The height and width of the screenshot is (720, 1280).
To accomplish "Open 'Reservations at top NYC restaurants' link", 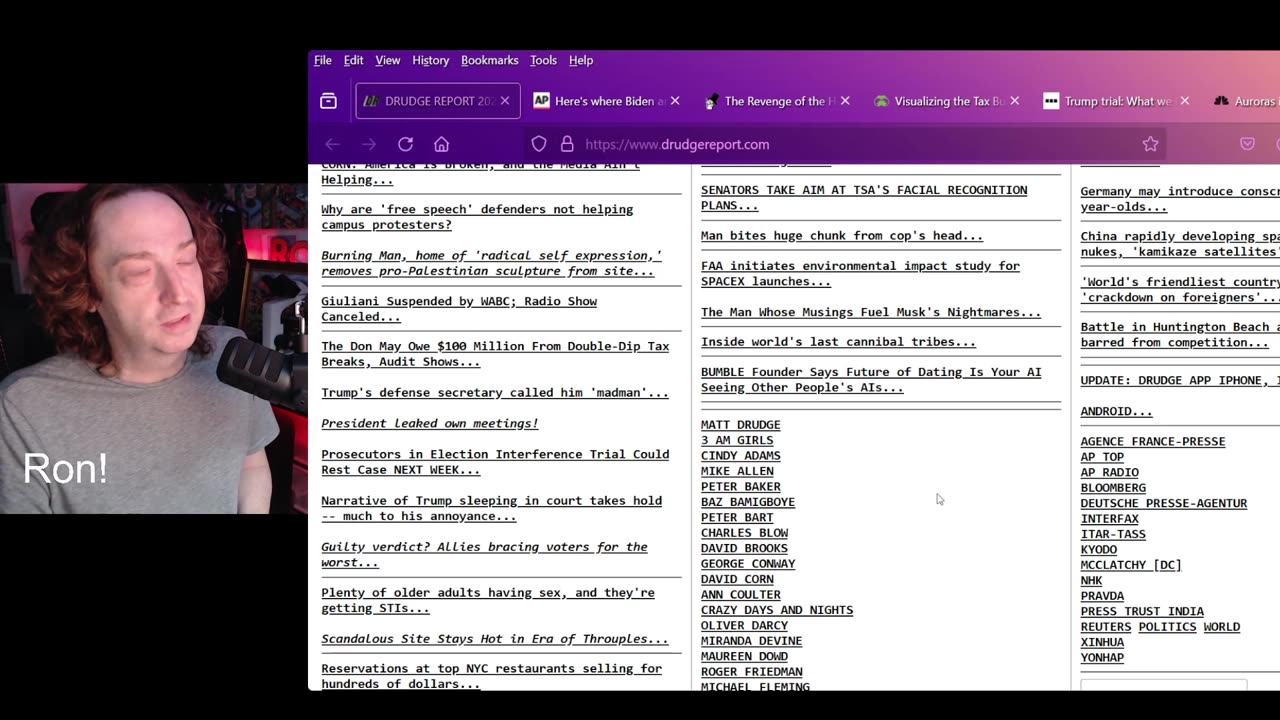I will pos(491,676).
